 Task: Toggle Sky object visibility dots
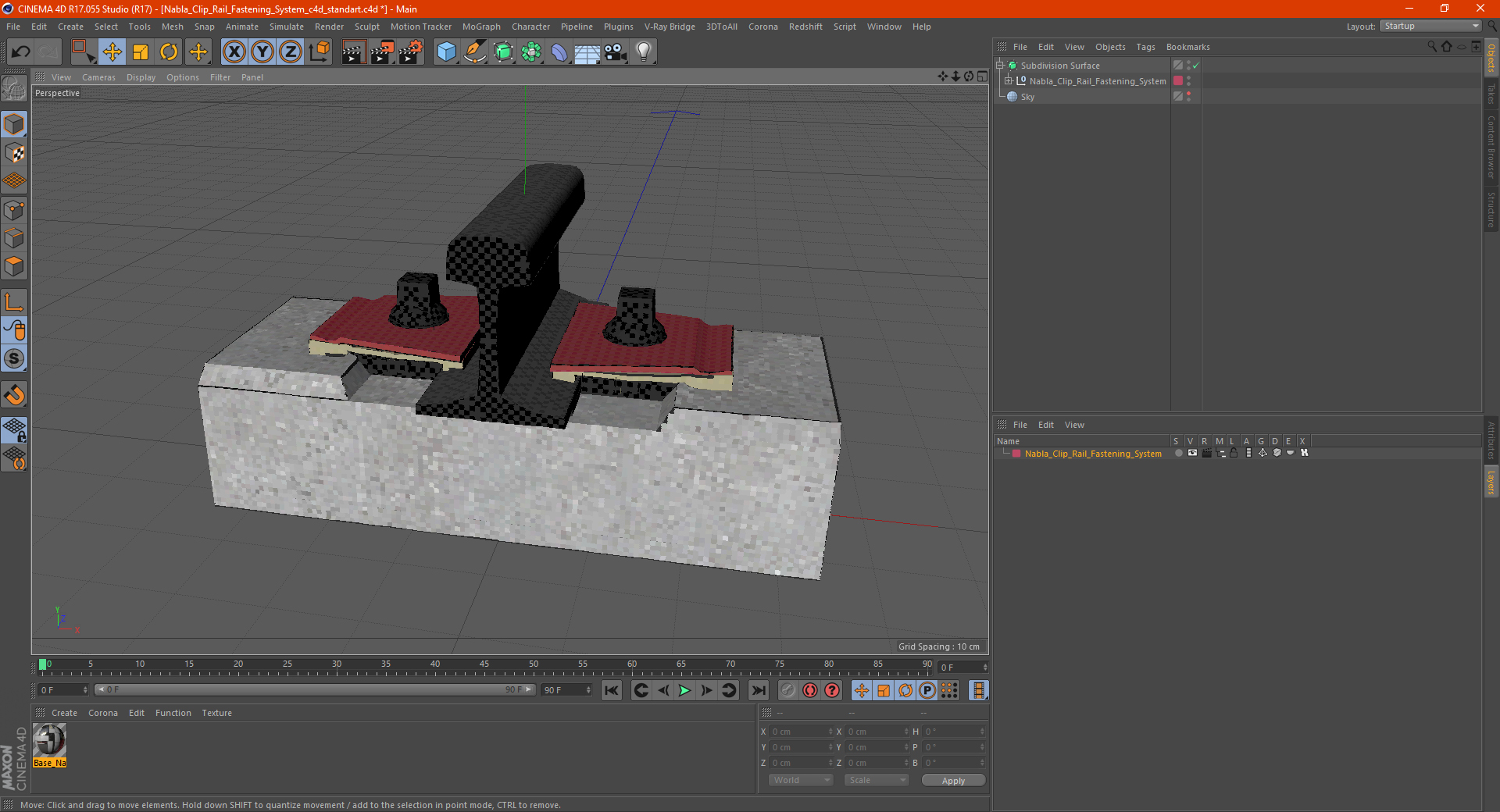pos(1189,97)
